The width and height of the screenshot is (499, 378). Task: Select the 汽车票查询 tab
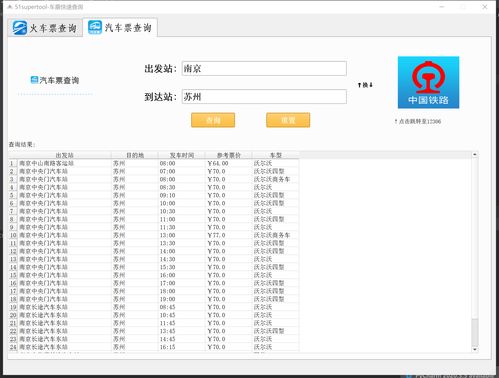coord(120,27)
